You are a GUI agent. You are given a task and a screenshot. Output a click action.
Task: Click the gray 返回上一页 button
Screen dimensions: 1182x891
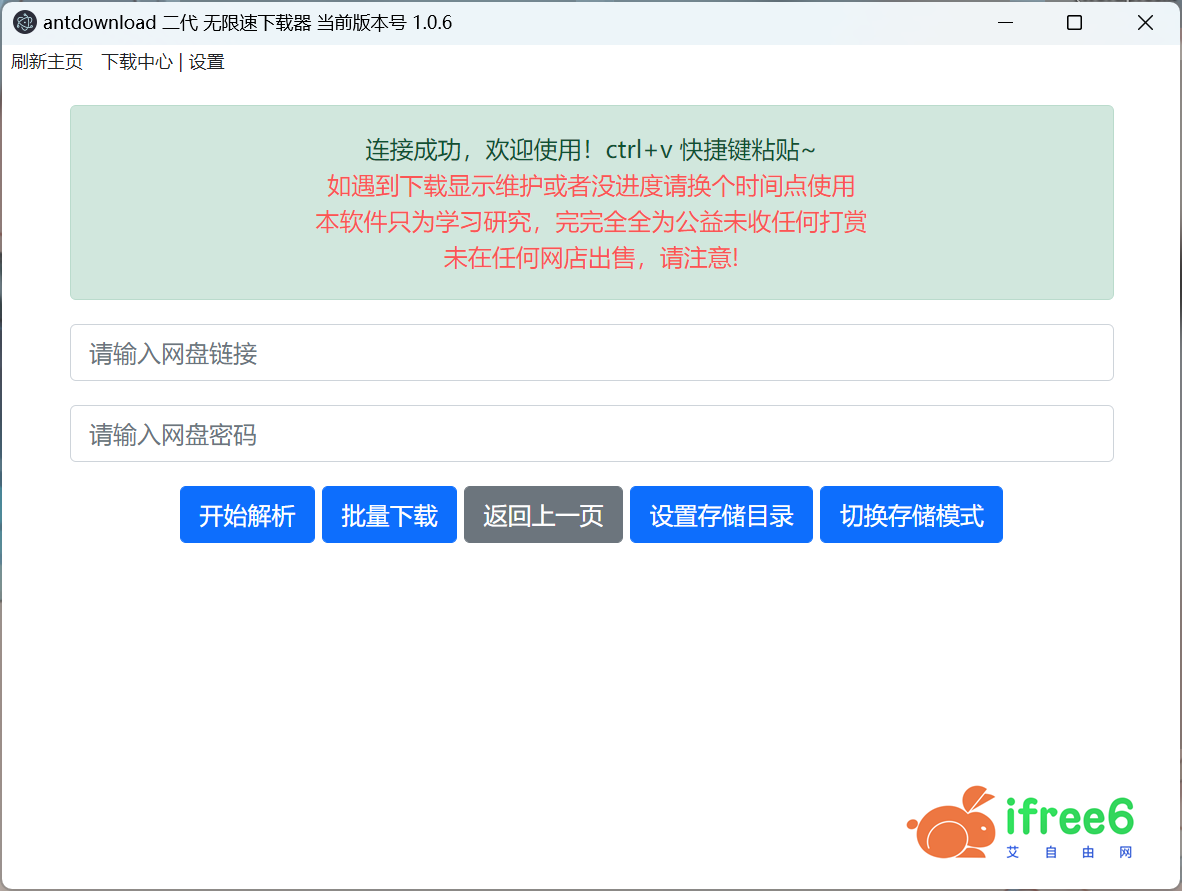(x=543, y=515)
